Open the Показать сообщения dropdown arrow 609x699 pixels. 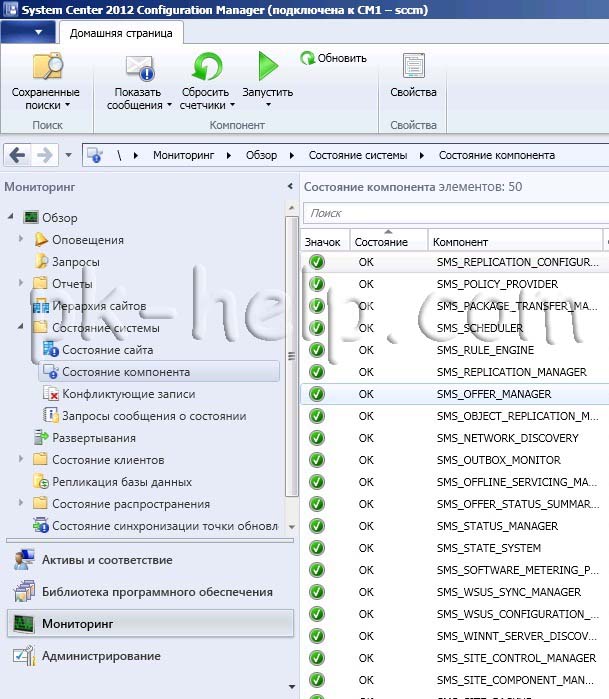coord(169,105)
